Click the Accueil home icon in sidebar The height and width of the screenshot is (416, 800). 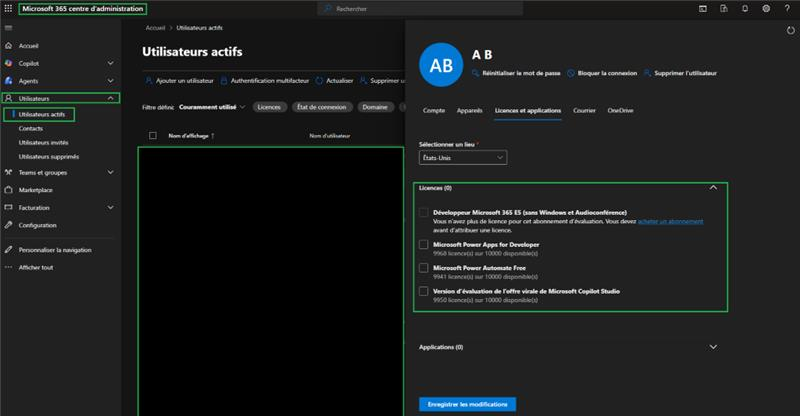(8, 46)
